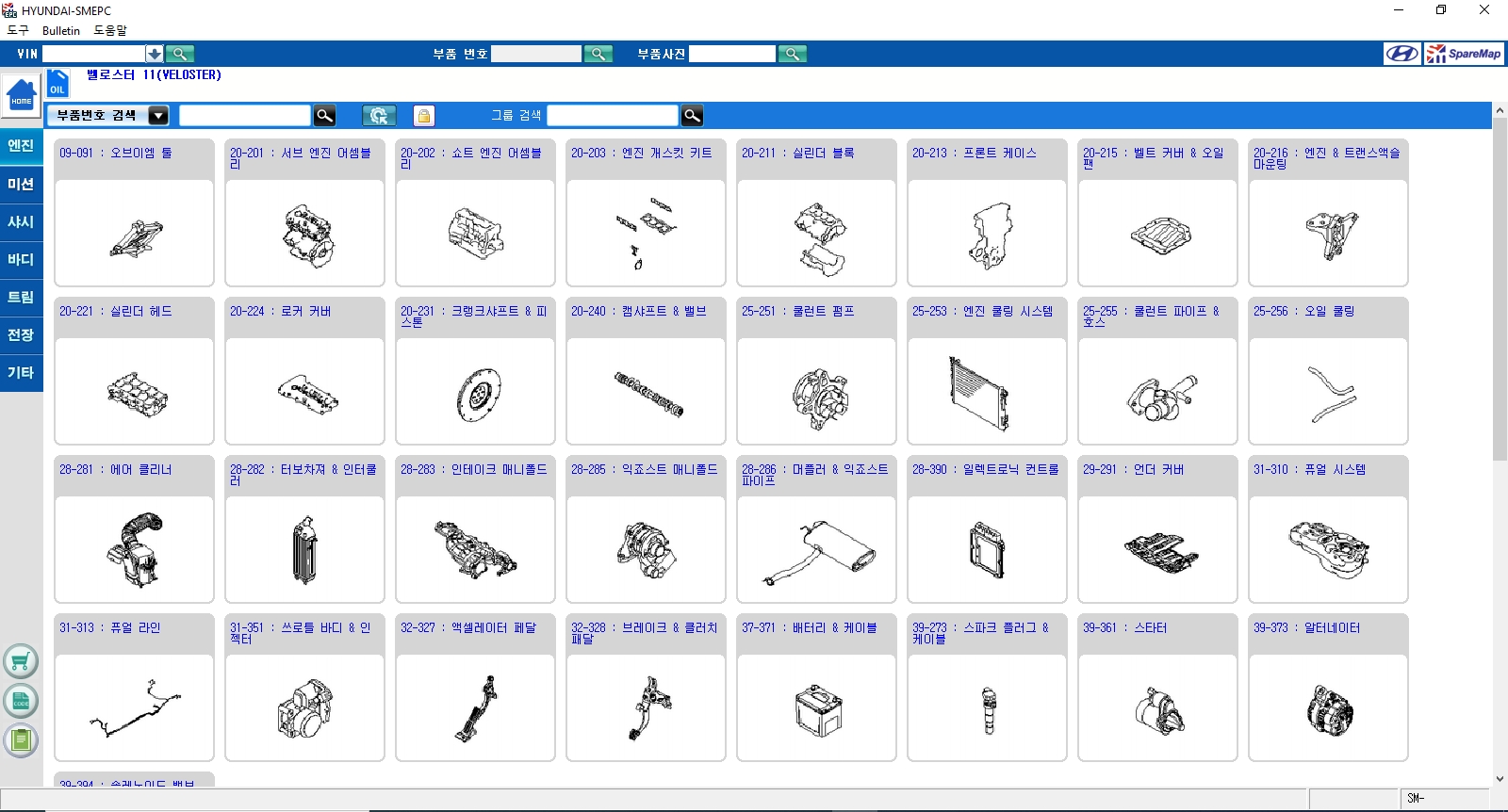Click the VIN search magnifier button
This screenshot has height=812, width=1508.
180,54
